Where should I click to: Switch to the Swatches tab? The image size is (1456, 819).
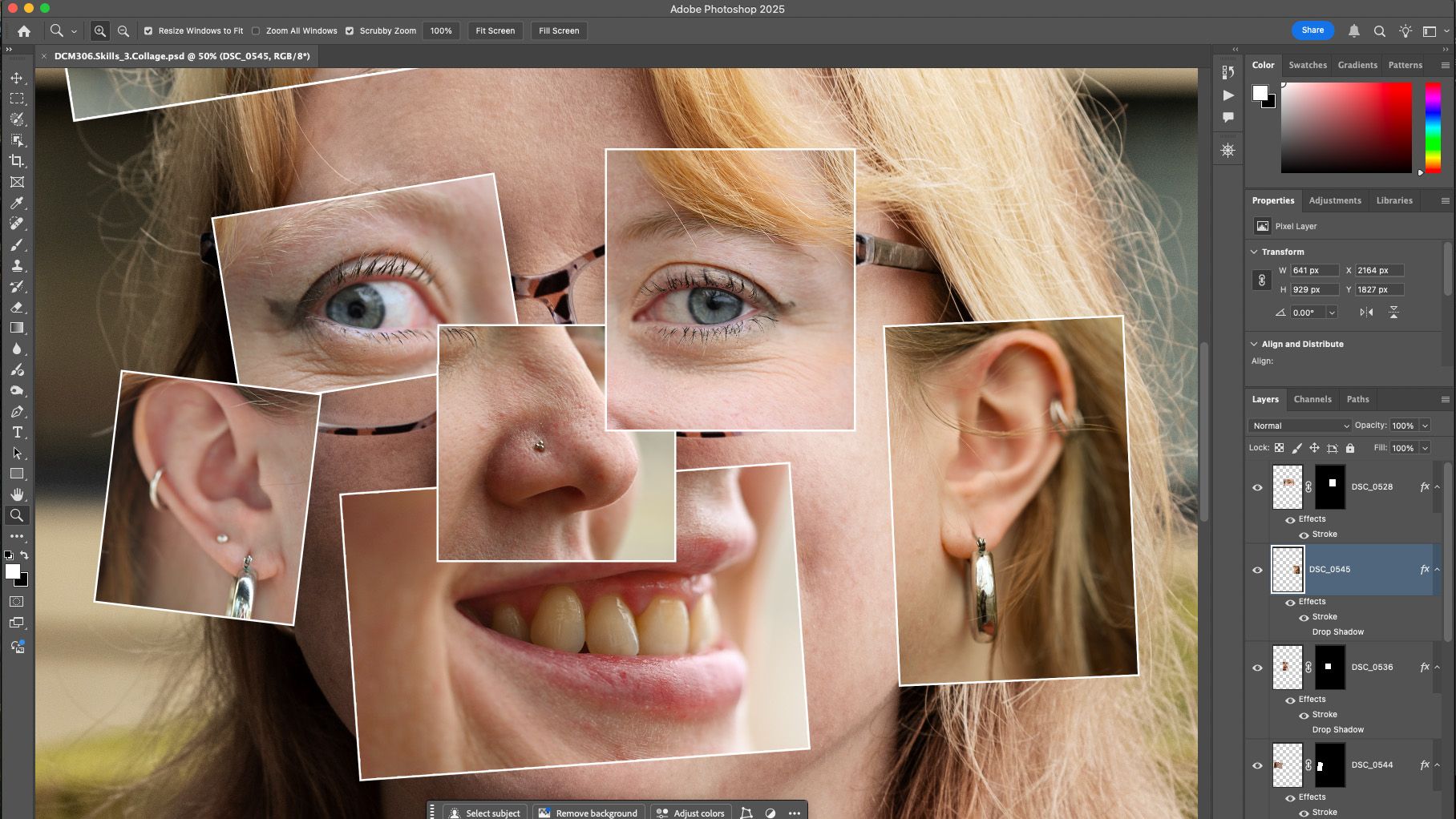click(1308, 65)
